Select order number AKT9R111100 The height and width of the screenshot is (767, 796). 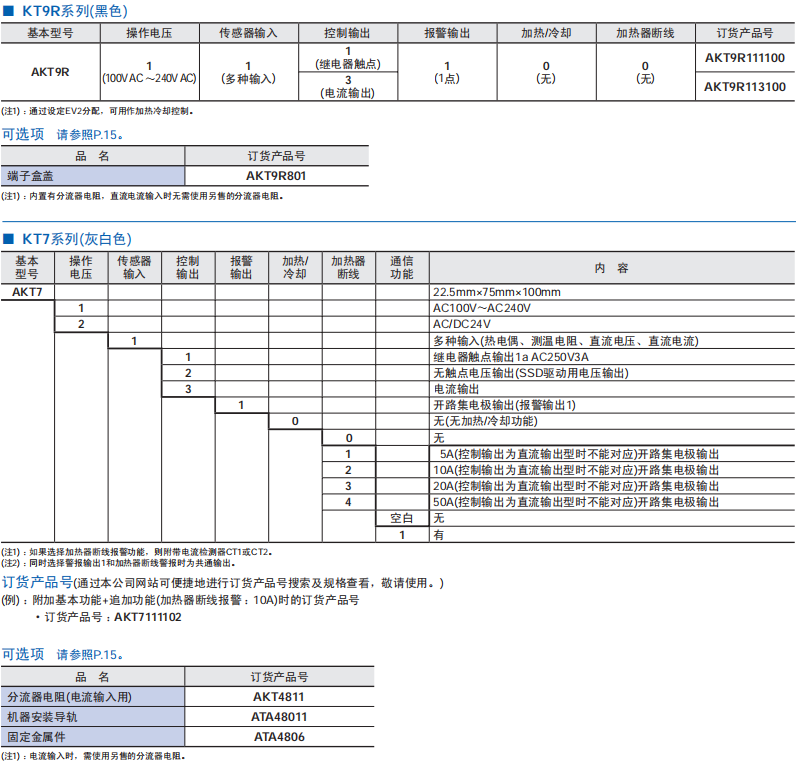click(x=744, y=58)
